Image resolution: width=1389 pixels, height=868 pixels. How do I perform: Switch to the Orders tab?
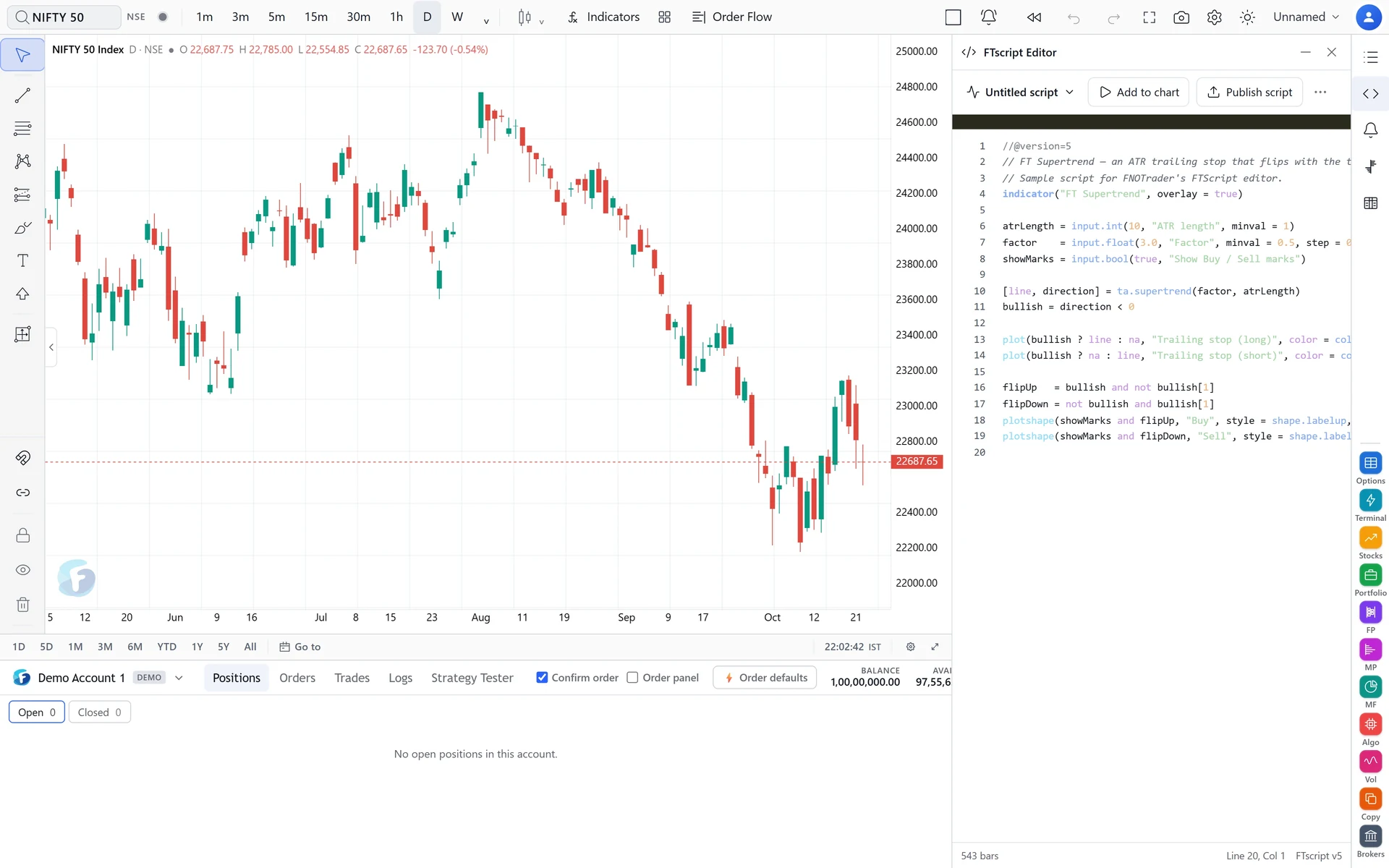297,678
